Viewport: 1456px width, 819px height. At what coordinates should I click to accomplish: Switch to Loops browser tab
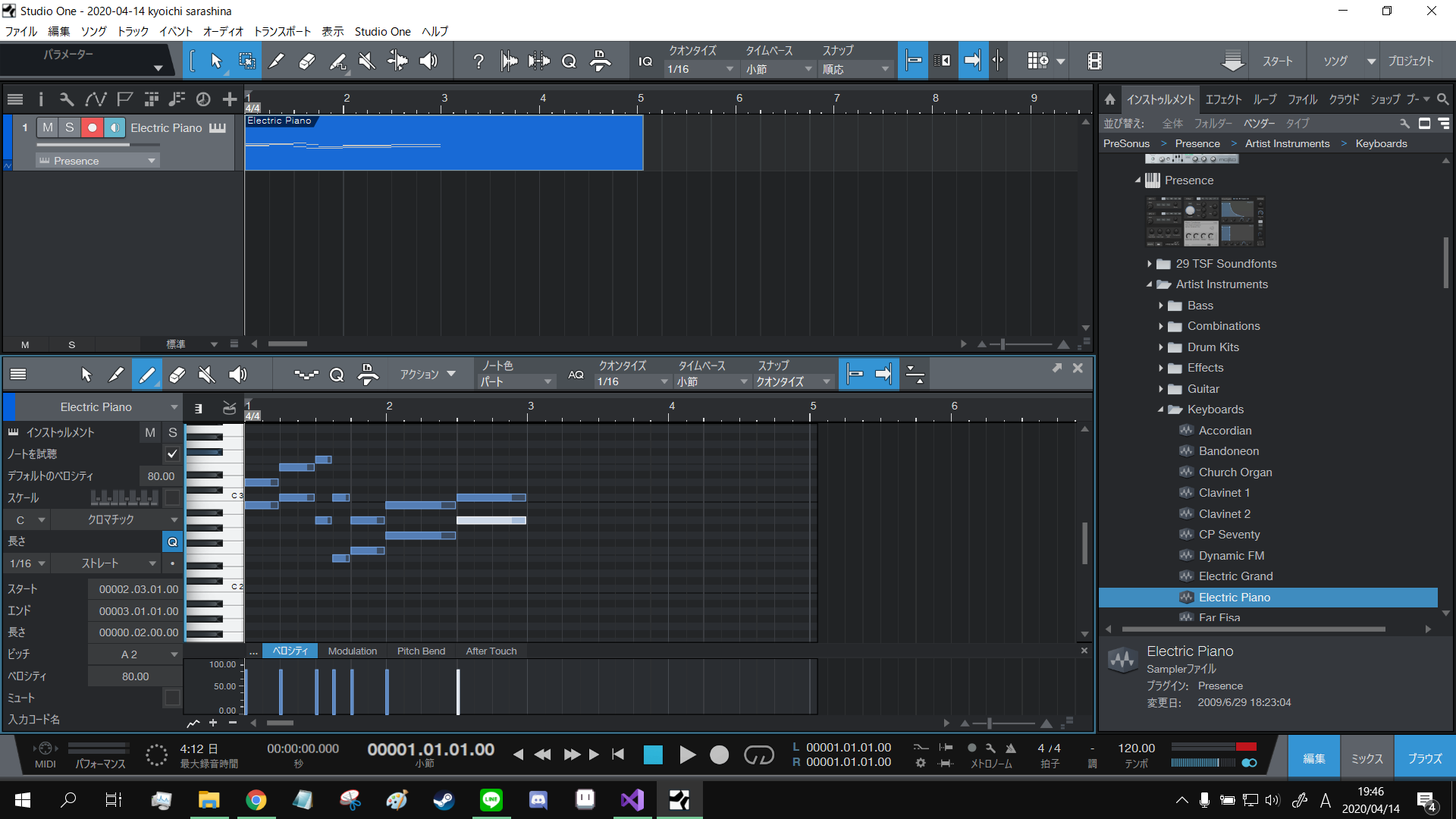[1264, 99]
